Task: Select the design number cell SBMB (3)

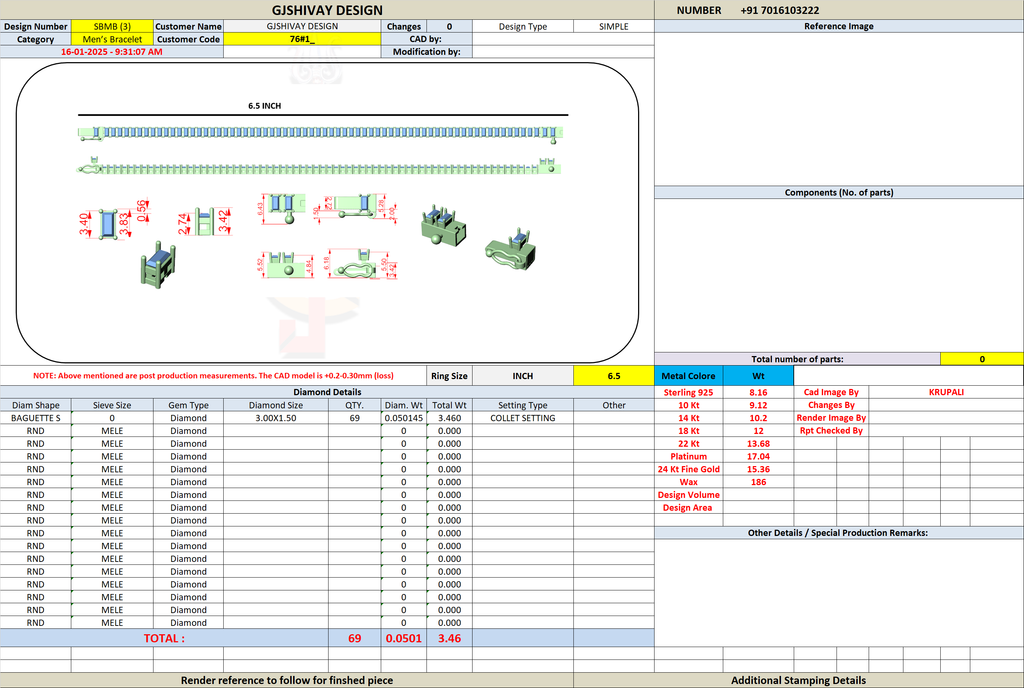Action: [x=112, y=27]
